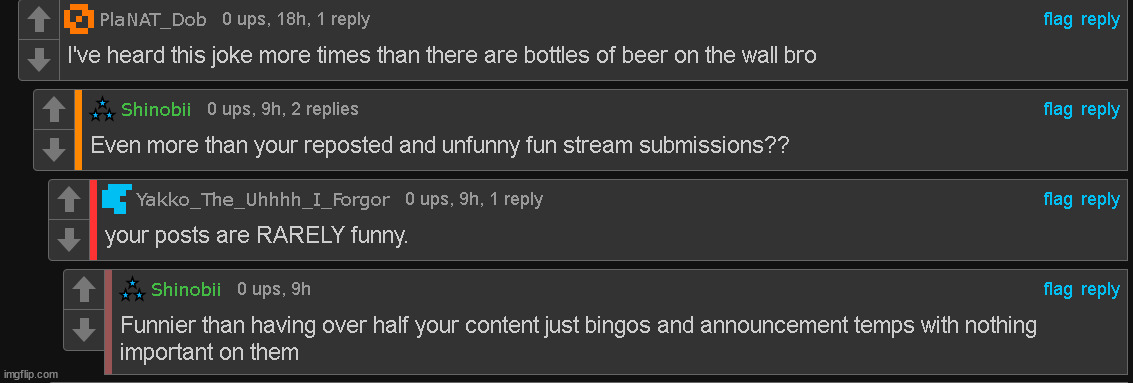Downvote Shinobii's bingos comment
Screen dimensions: 1133x383
pyautogui.click(x=84, y=330)
